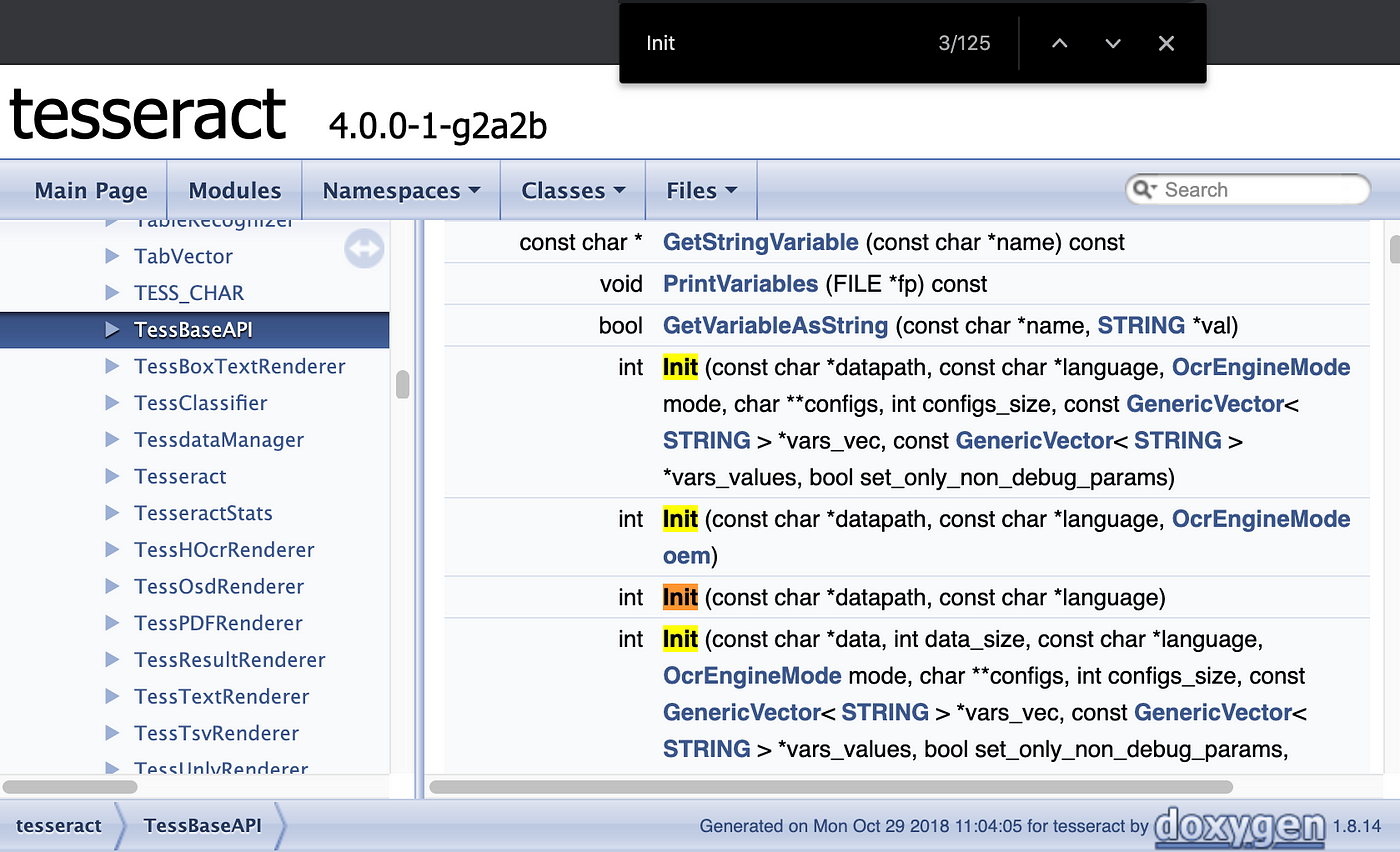Expand TessClassifier tree node
Image resolution: width=1400 pixels, height=852 pixels.
pyautogui.click(x=112, y=403)
